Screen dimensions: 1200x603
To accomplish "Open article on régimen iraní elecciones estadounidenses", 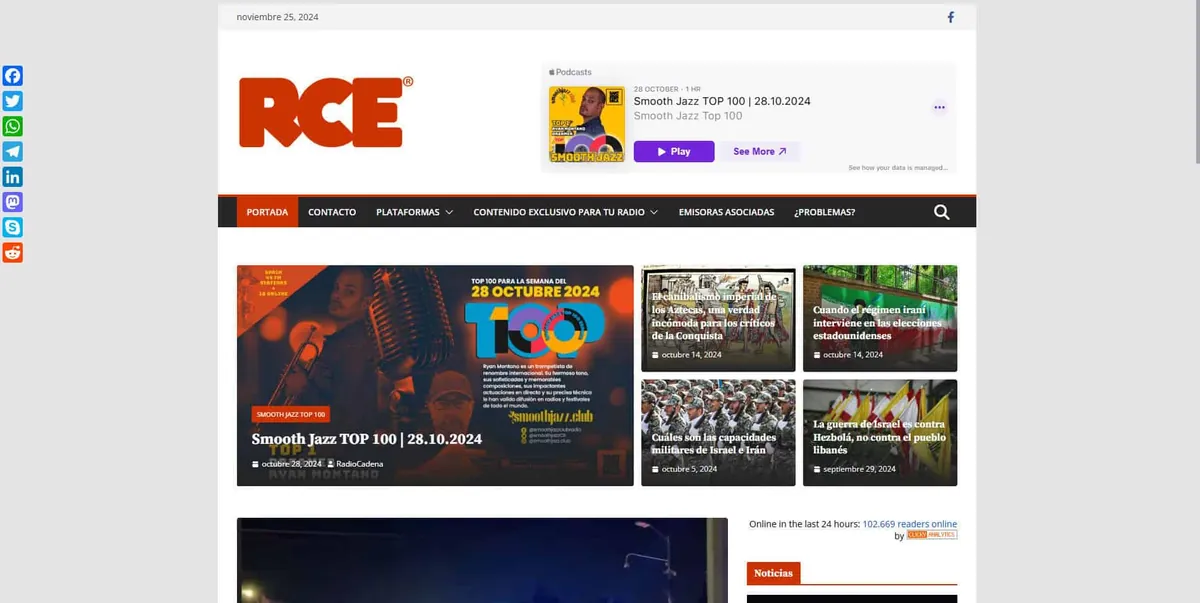I will [x=878, y=323].
